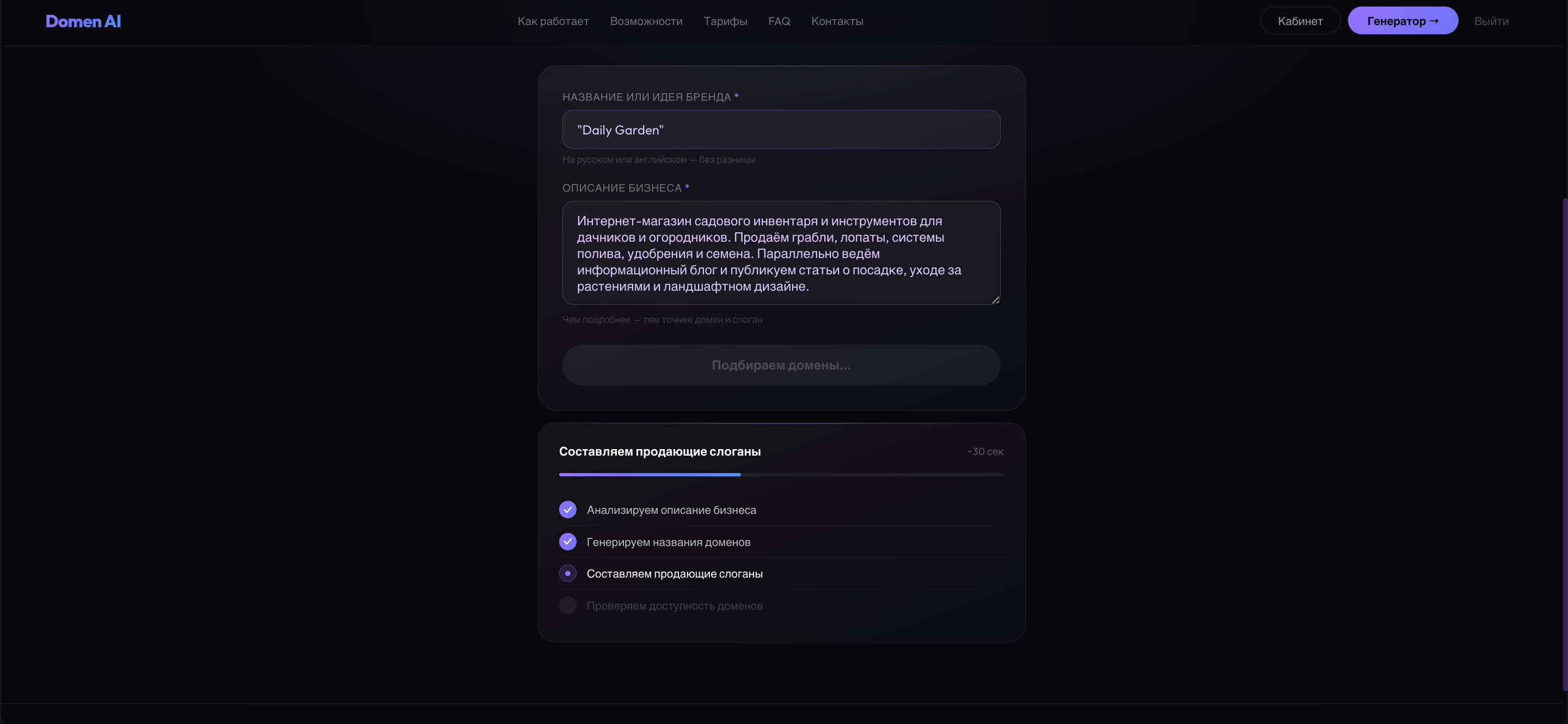Navigate to Контакты
Viewport: 1568px width, 724px height.
click(837, 21)
